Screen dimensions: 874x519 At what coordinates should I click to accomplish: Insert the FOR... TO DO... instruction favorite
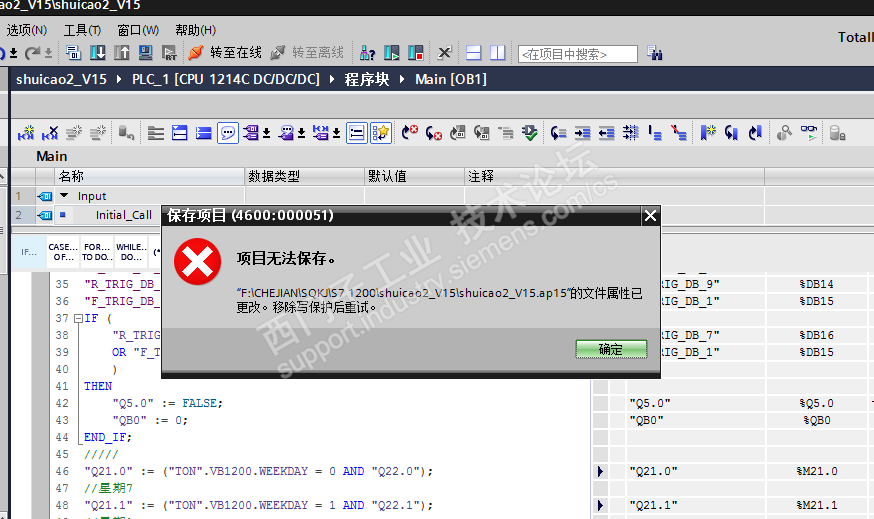coord(97,252)
